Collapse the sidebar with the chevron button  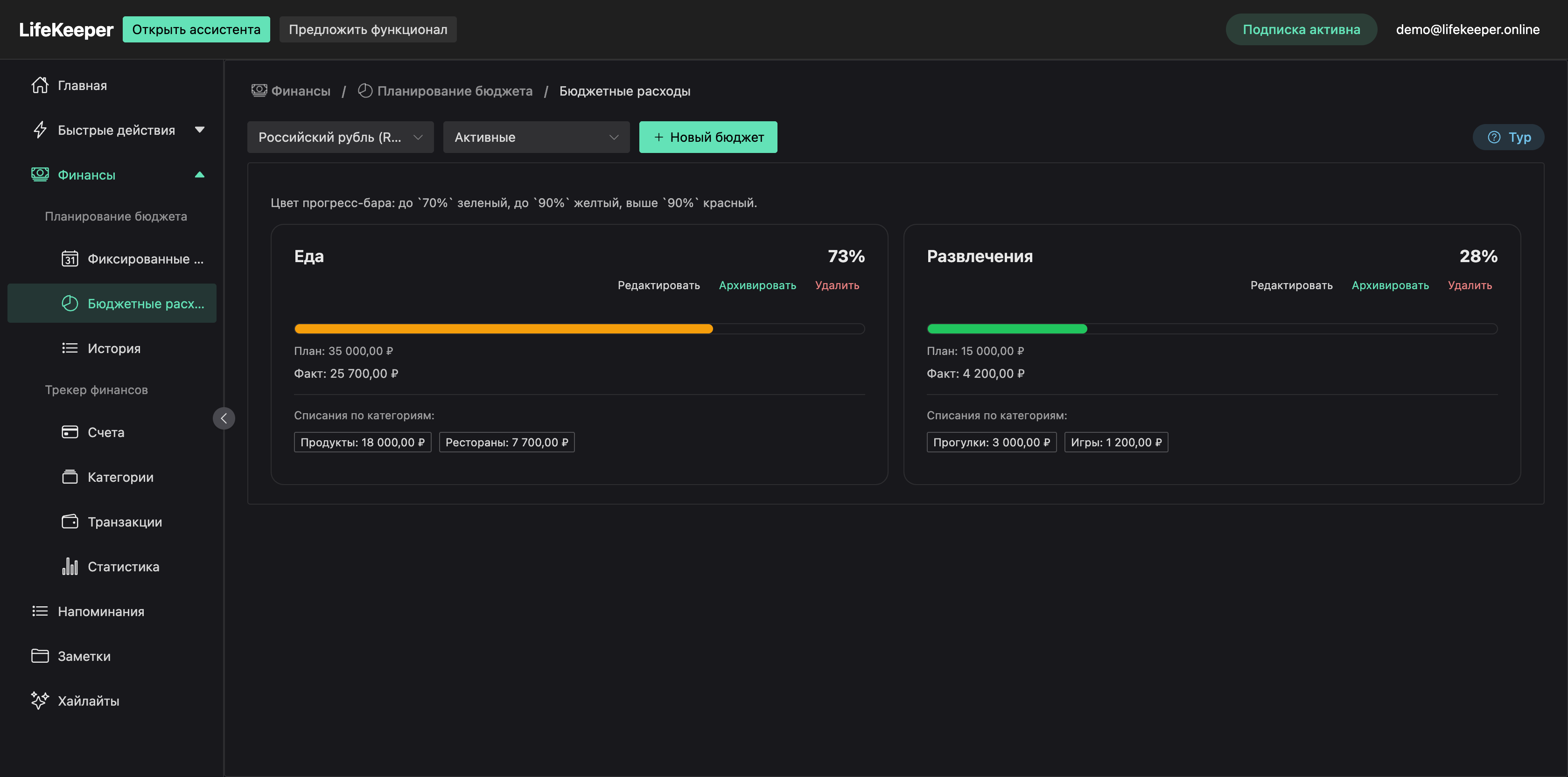(x=224, y=419)
